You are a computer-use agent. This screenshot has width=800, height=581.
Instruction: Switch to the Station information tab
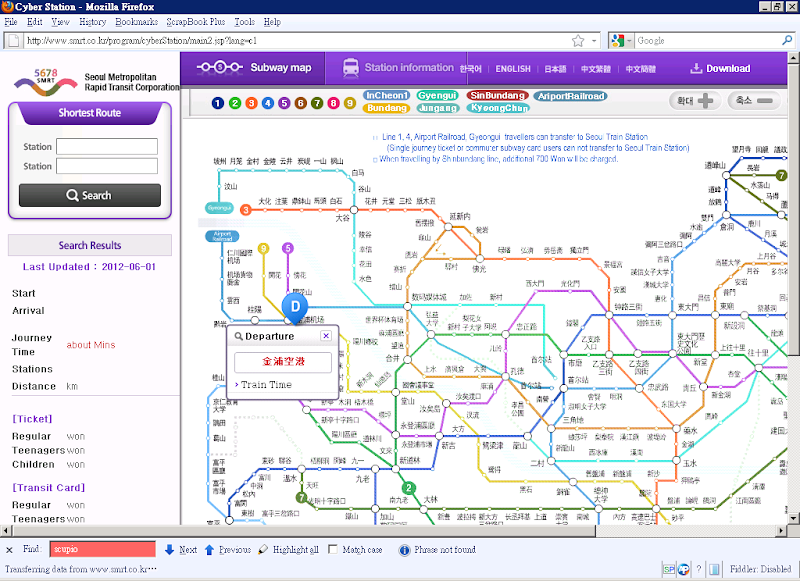[398, 67]
